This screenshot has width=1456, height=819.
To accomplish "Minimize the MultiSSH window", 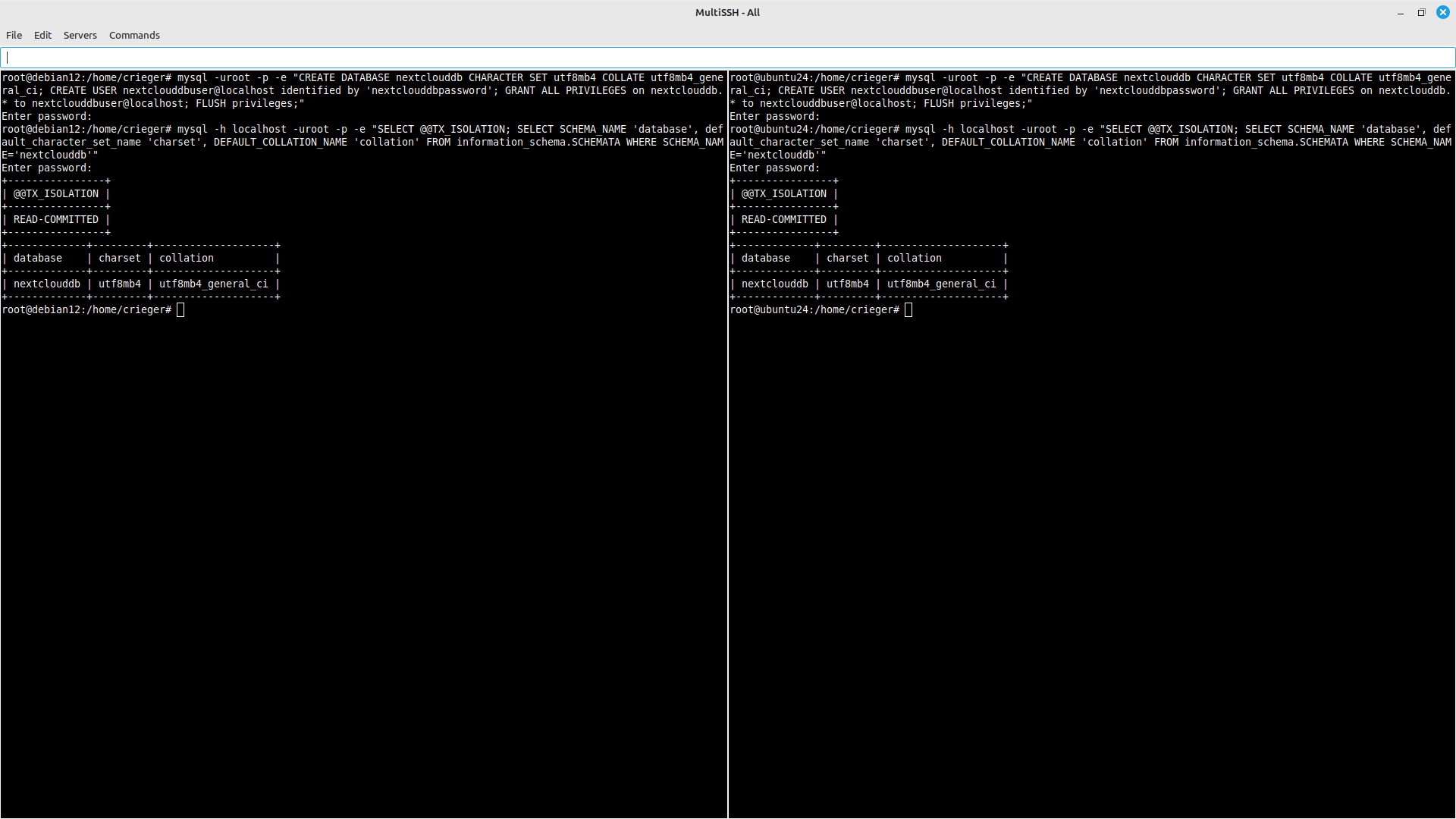I will click(x=1400, y=12).
